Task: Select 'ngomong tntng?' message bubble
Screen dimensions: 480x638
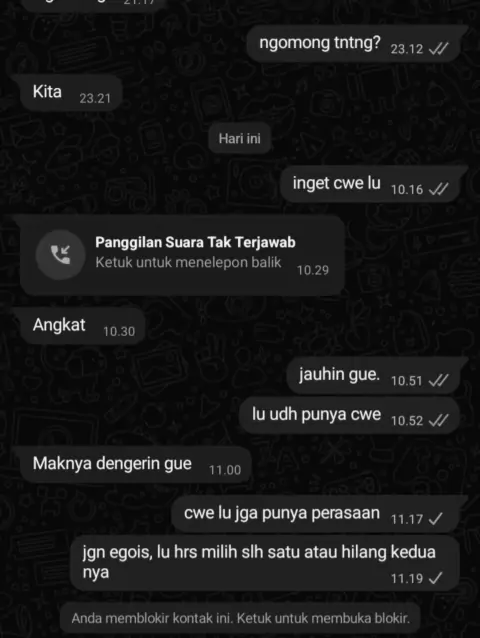Action: (x=354, y=44)
